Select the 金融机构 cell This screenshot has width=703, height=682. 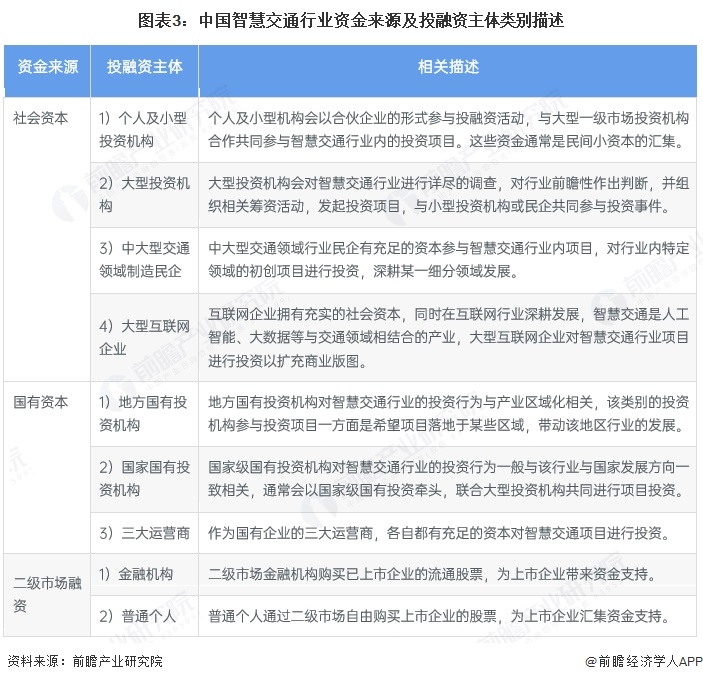(138, 575)
